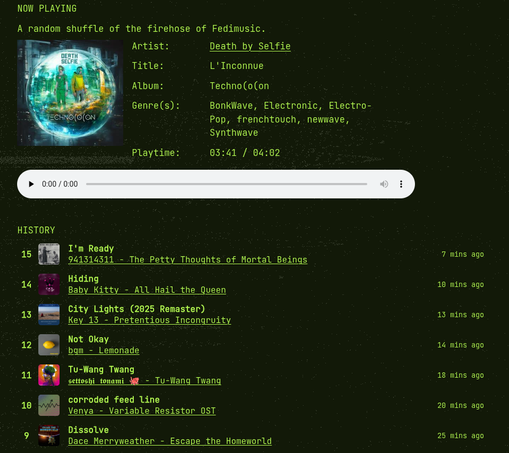This screenshot has height=453, width=509.
Task: Open settoshi tonami - Tu-Wang Twang link
Action: coord(144,381)
